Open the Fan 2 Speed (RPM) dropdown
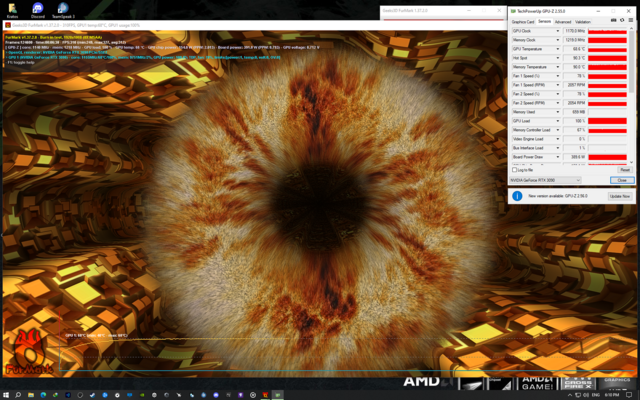Viewport: 640px width, 400px height. [558, 103]
